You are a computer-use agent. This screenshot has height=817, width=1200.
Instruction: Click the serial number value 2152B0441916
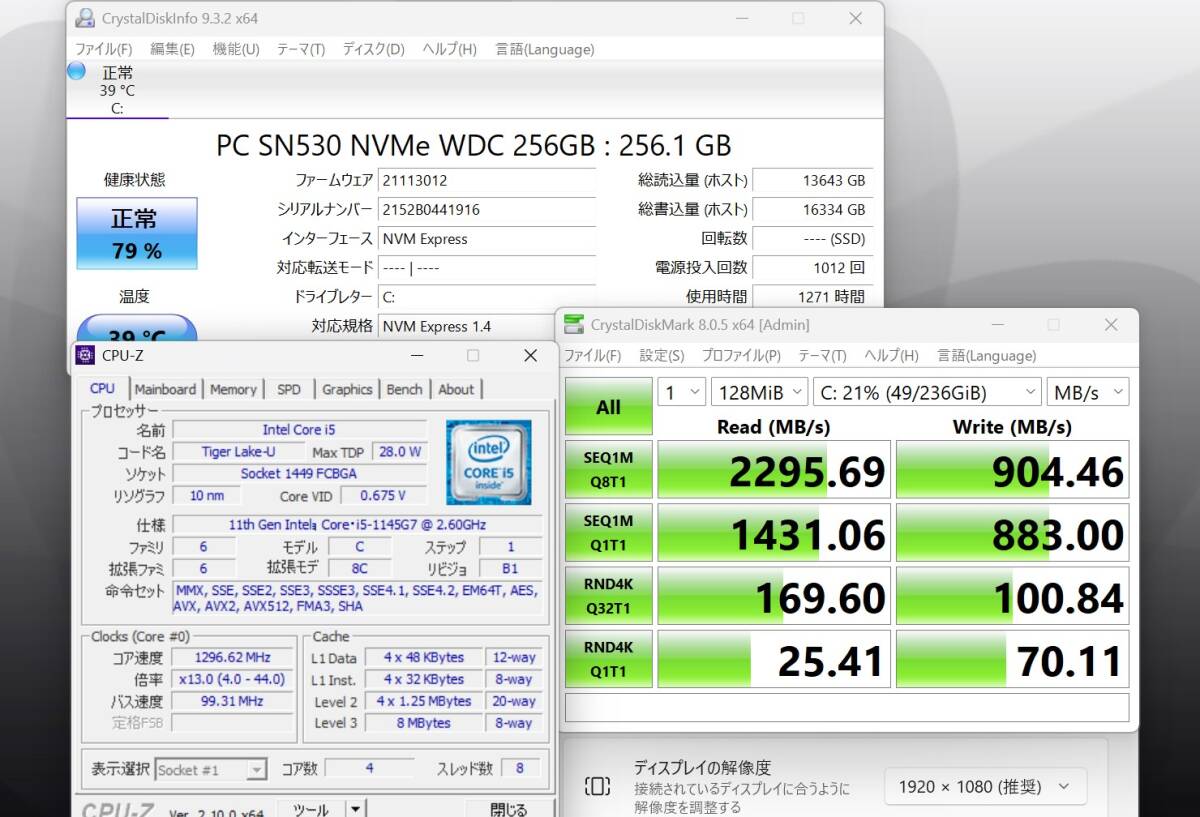click(x=487, y=210)
